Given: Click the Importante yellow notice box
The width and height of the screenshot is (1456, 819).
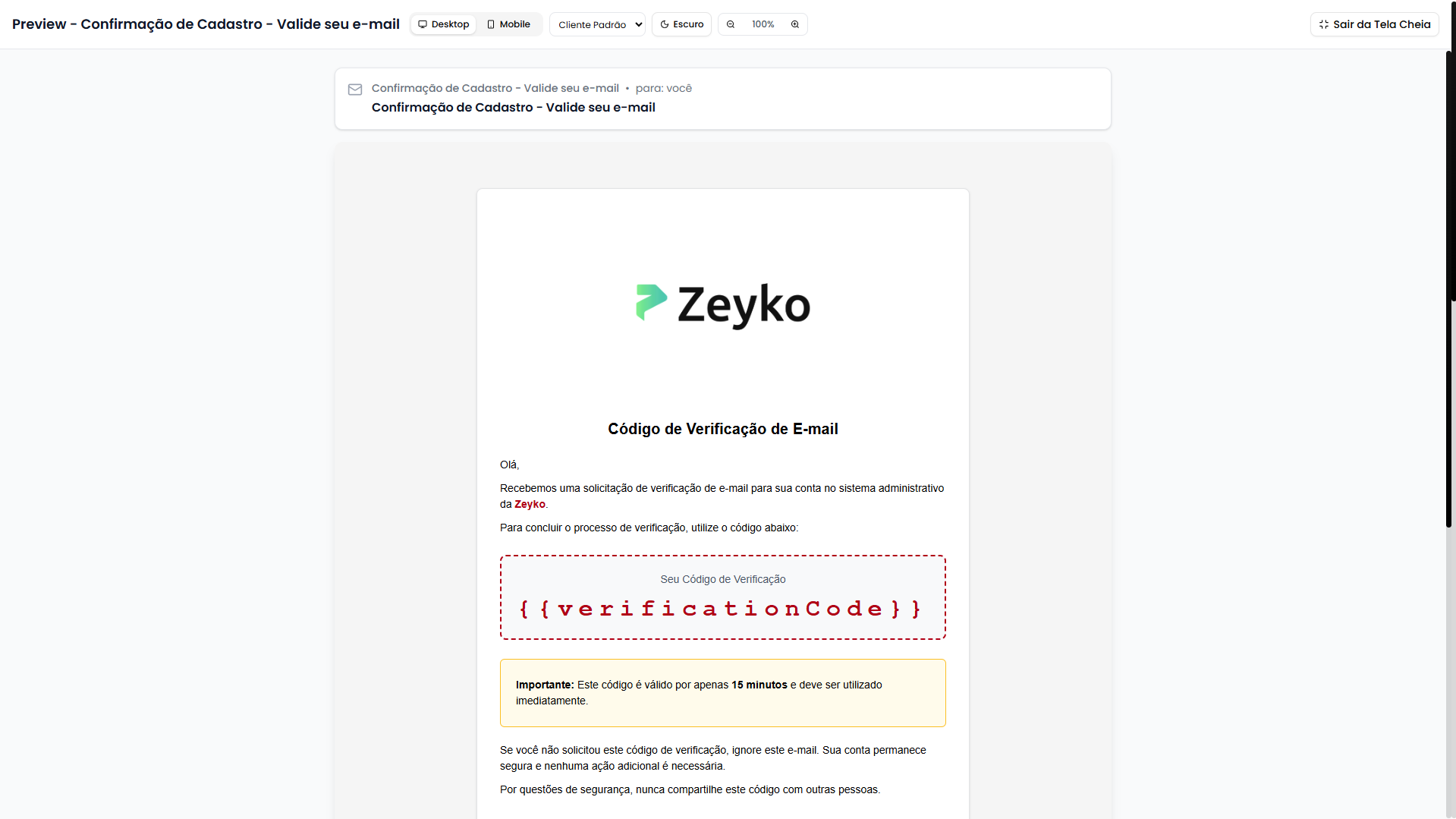Looking at the screenshot, I should click(x=722, y=692).
